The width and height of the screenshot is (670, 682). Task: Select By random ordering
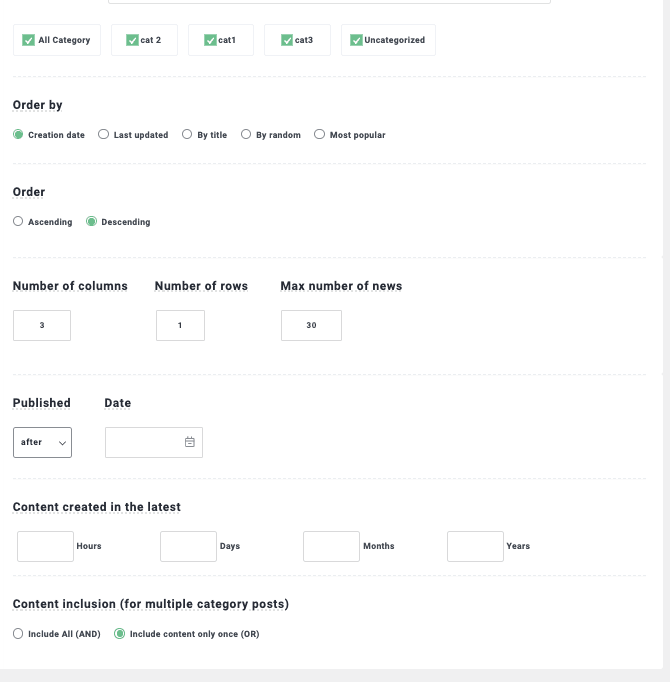click(246, 134)
